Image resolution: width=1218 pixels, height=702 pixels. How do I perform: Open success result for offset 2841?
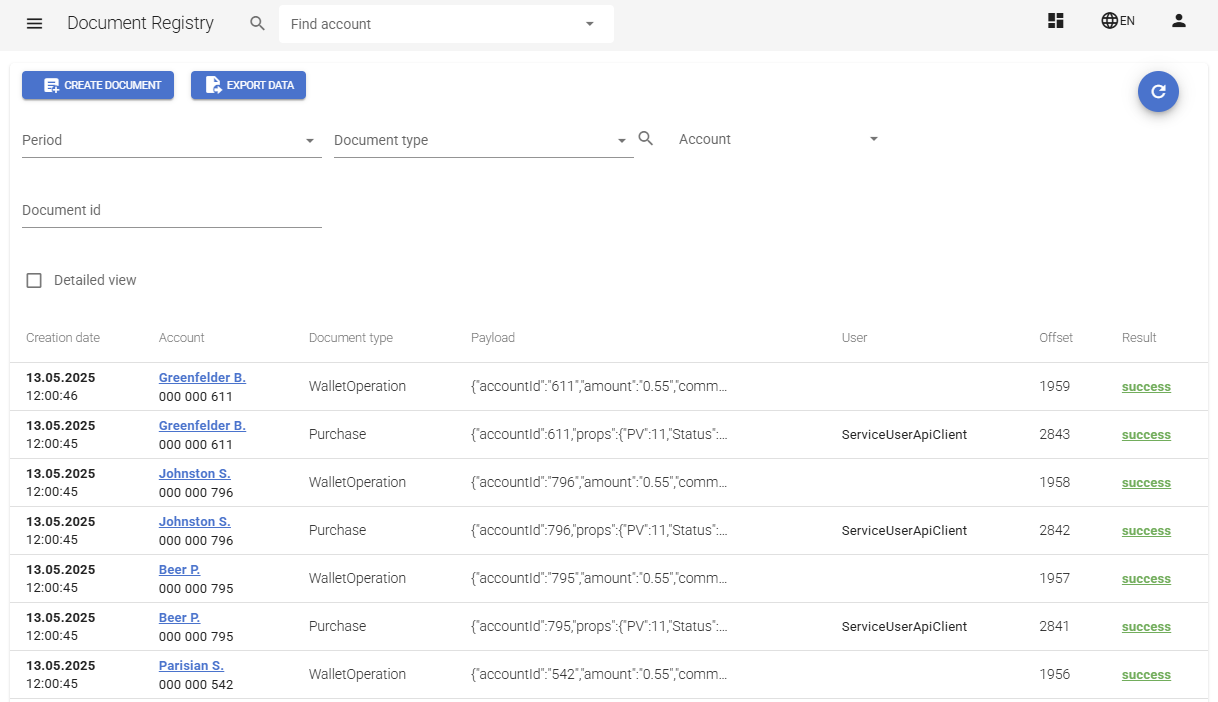(x=1145, y=627)
